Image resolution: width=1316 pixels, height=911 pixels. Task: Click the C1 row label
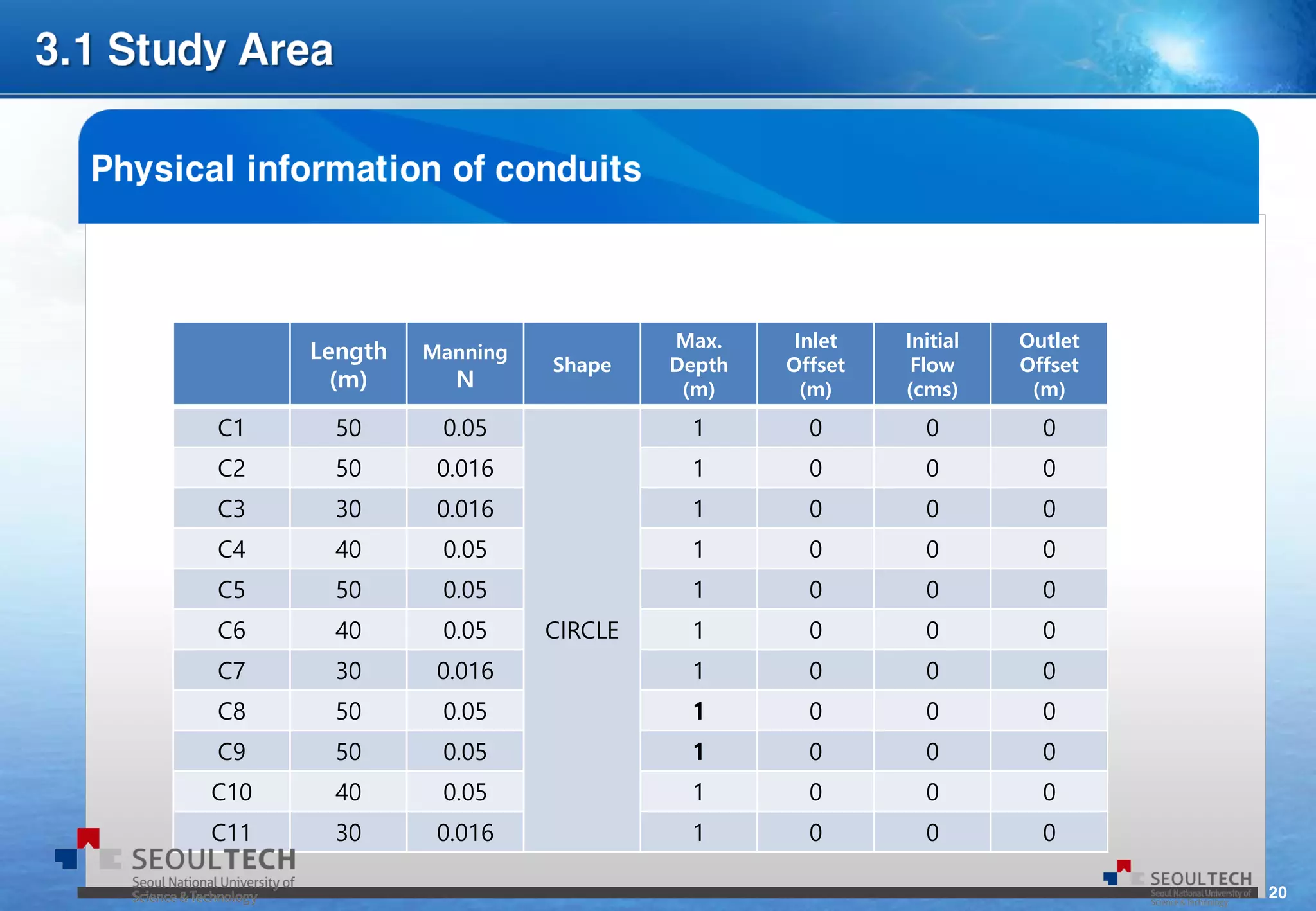click(x=231, y=428)
